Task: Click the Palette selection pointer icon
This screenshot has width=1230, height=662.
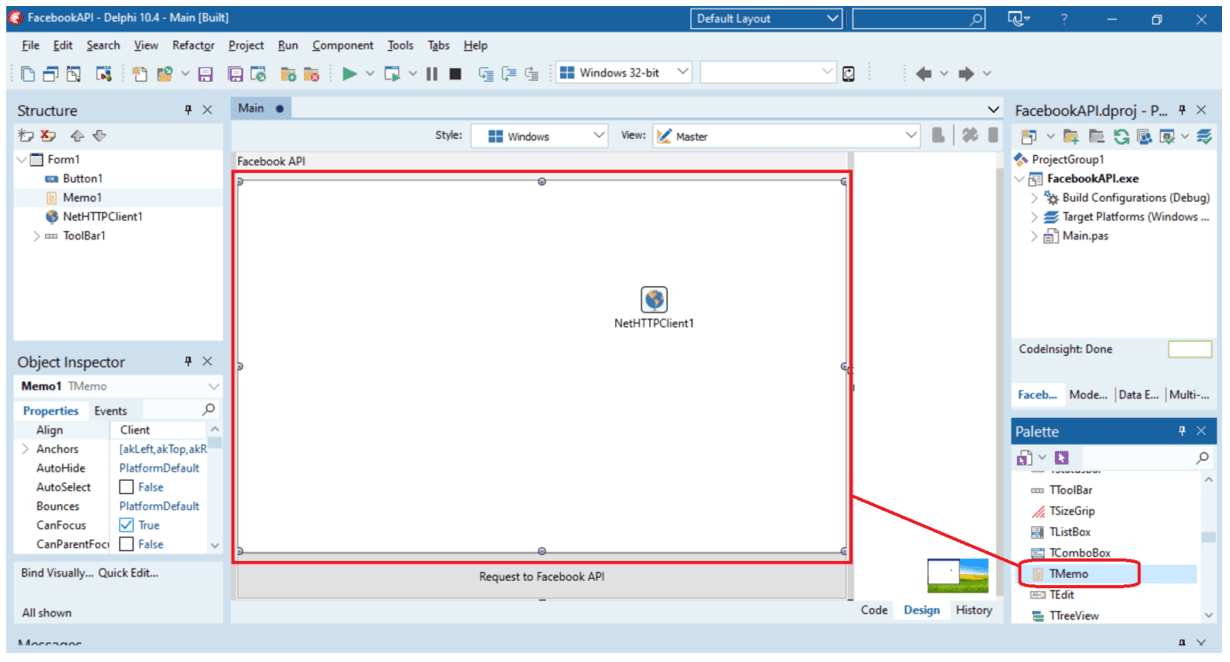Action: (x=1060, y=458)
